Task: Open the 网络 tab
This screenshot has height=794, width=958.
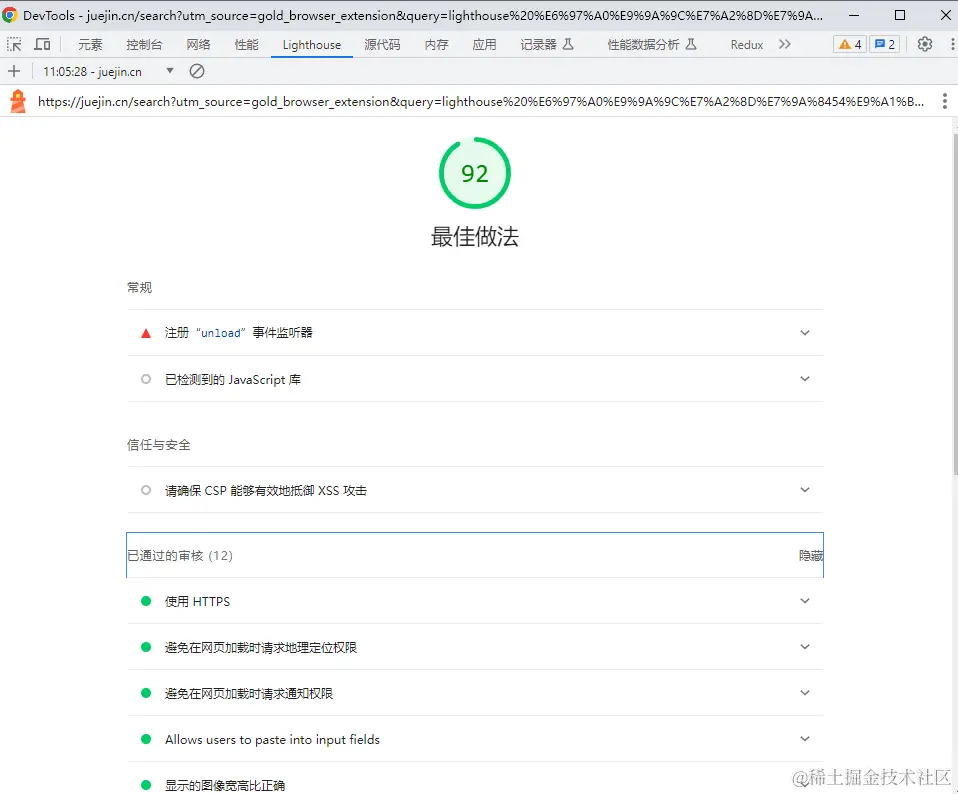Action: pyautogui.click(x=199, y=45)
